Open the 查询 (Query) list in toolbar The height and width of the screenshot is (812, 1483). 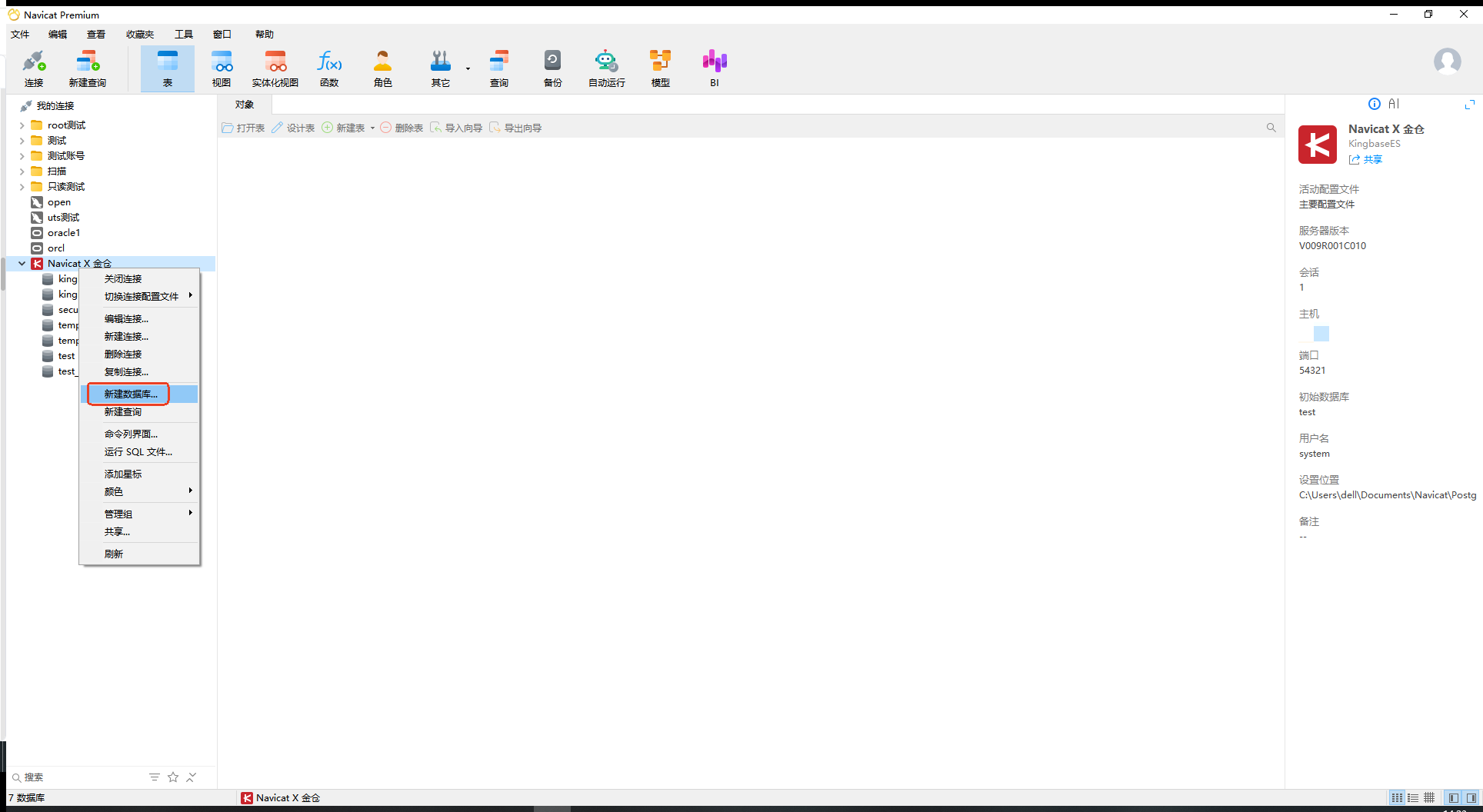(499, 69)
